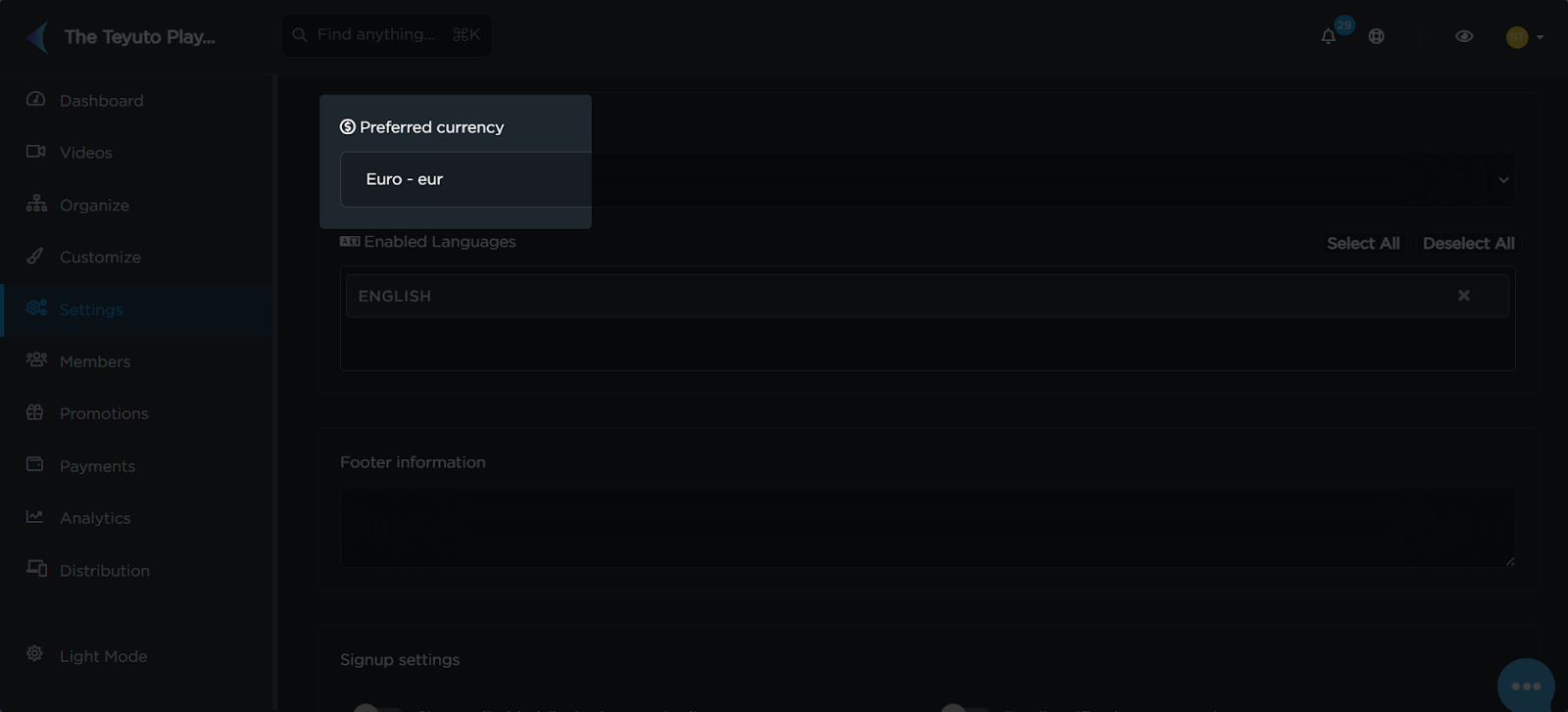Click the eye preview icon
The width and height of the screenshot is (1568, 712).
click(x=1464, y=36)
